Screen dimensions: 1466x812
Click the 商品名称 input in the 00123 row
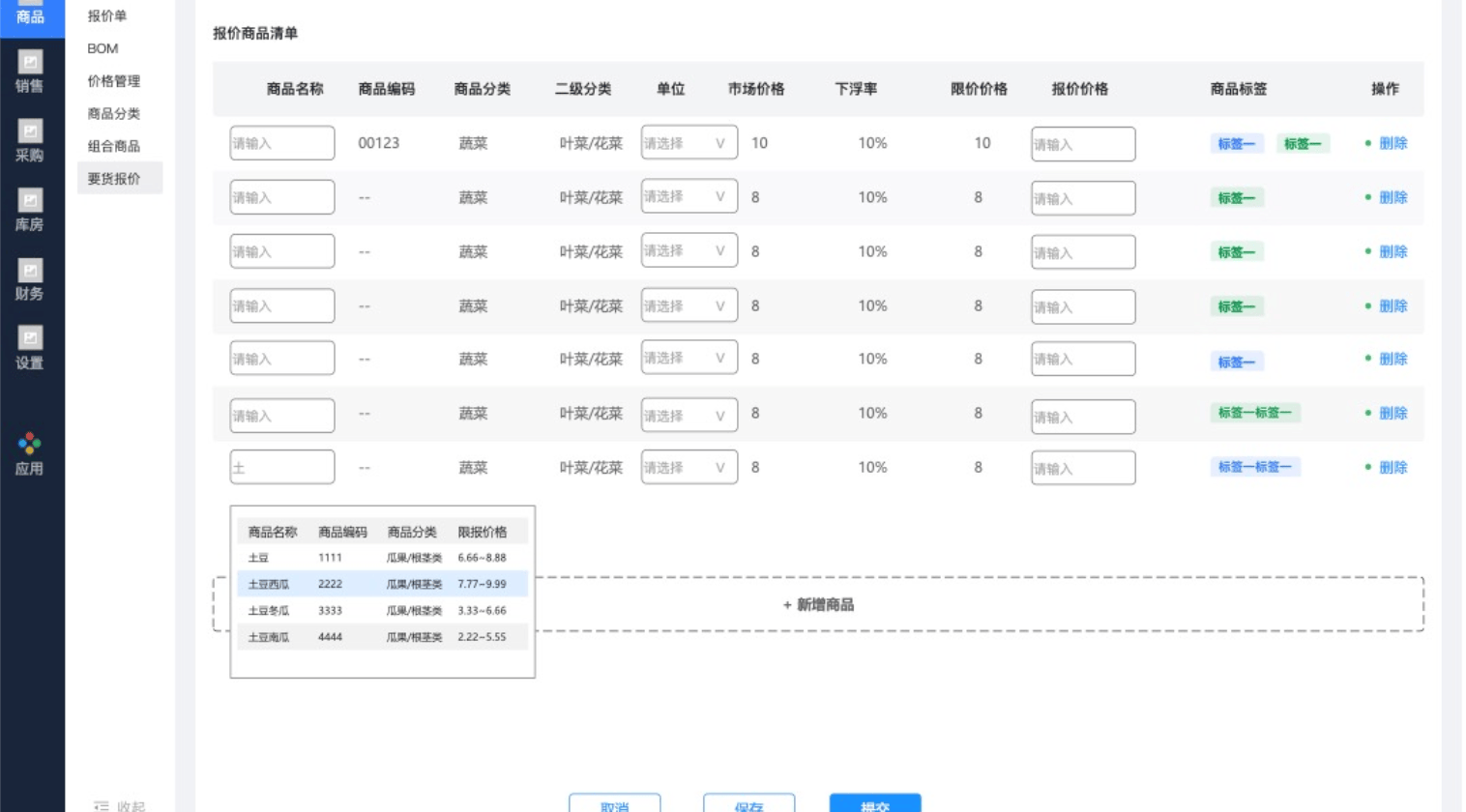[282, 143]
